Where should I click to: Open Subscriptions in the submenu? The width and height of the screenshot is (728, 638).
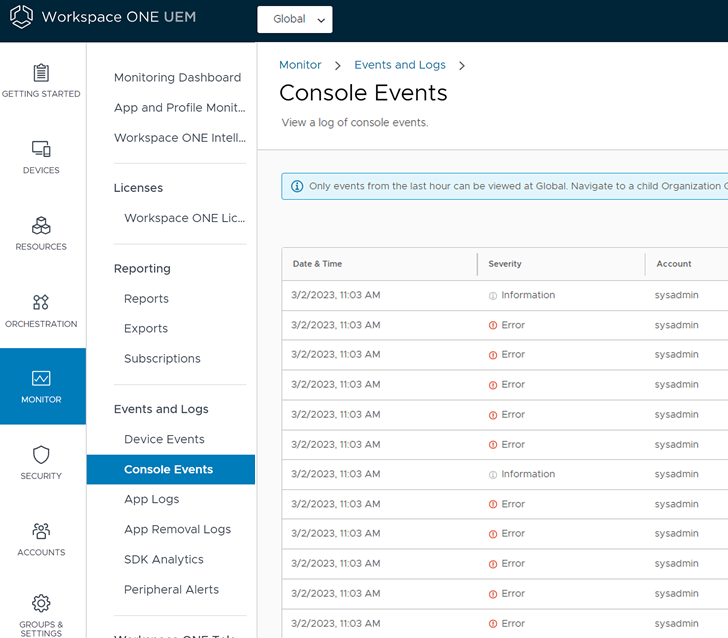[162, 359]
